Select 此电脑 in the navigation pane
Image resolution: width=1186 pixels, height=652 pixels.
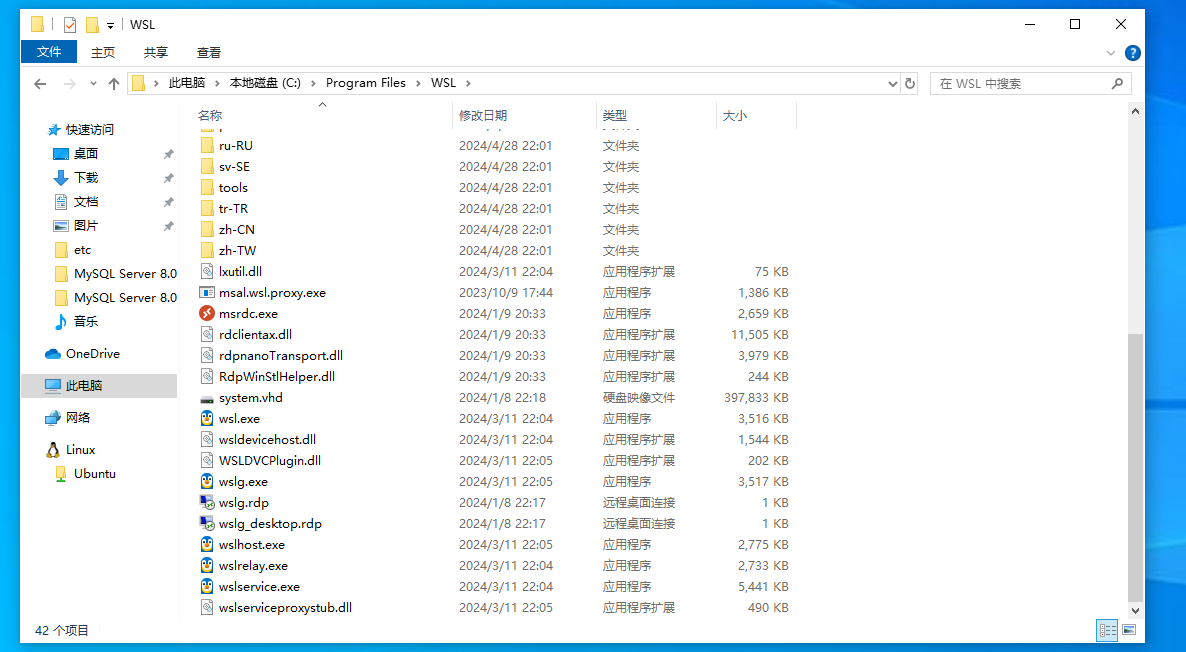[x=99, y=386]
